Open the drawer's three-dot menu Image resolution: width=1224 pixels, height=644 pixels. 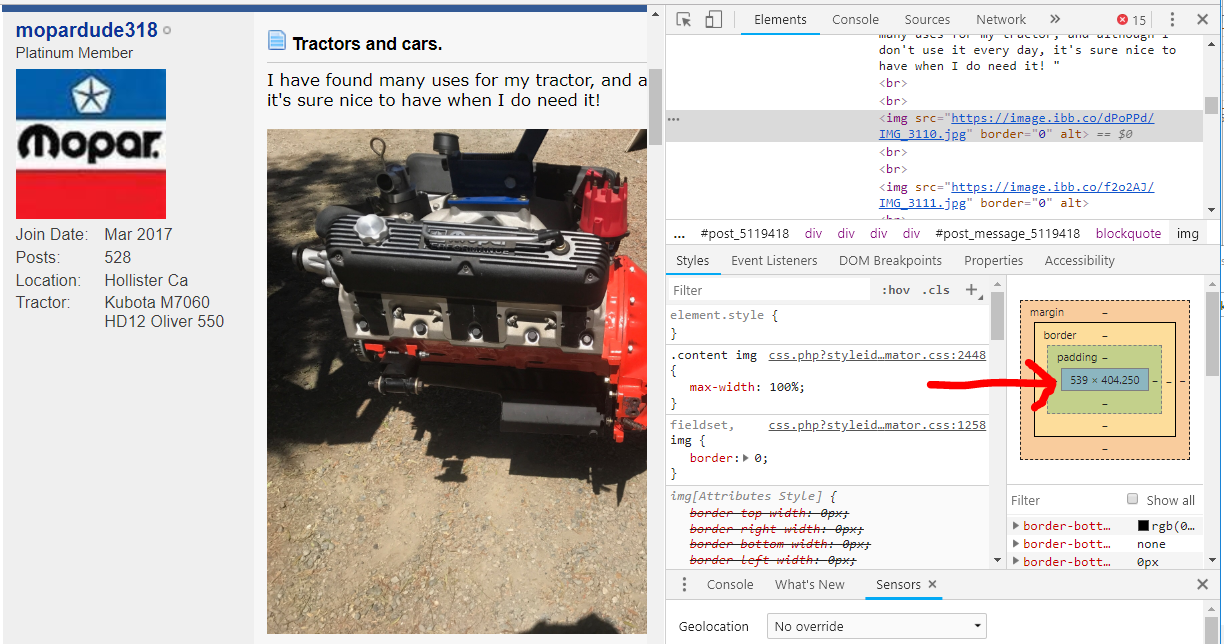(x=685, y=585)
